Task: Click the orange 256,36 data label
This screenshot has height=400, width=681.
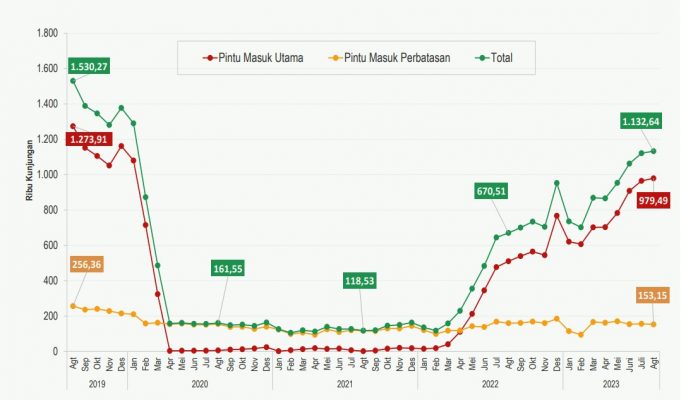Action: 88,266
